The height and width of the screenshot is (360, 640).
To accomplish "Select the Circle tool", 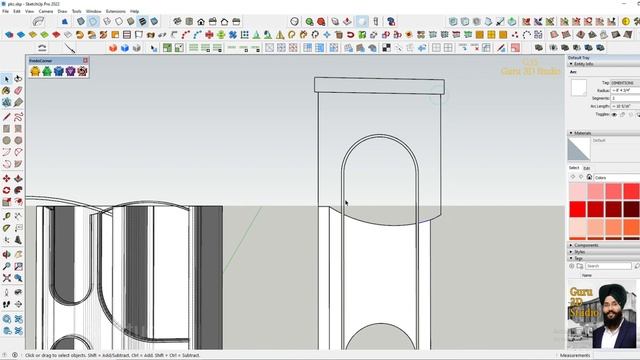I will (x=7, y=140).
